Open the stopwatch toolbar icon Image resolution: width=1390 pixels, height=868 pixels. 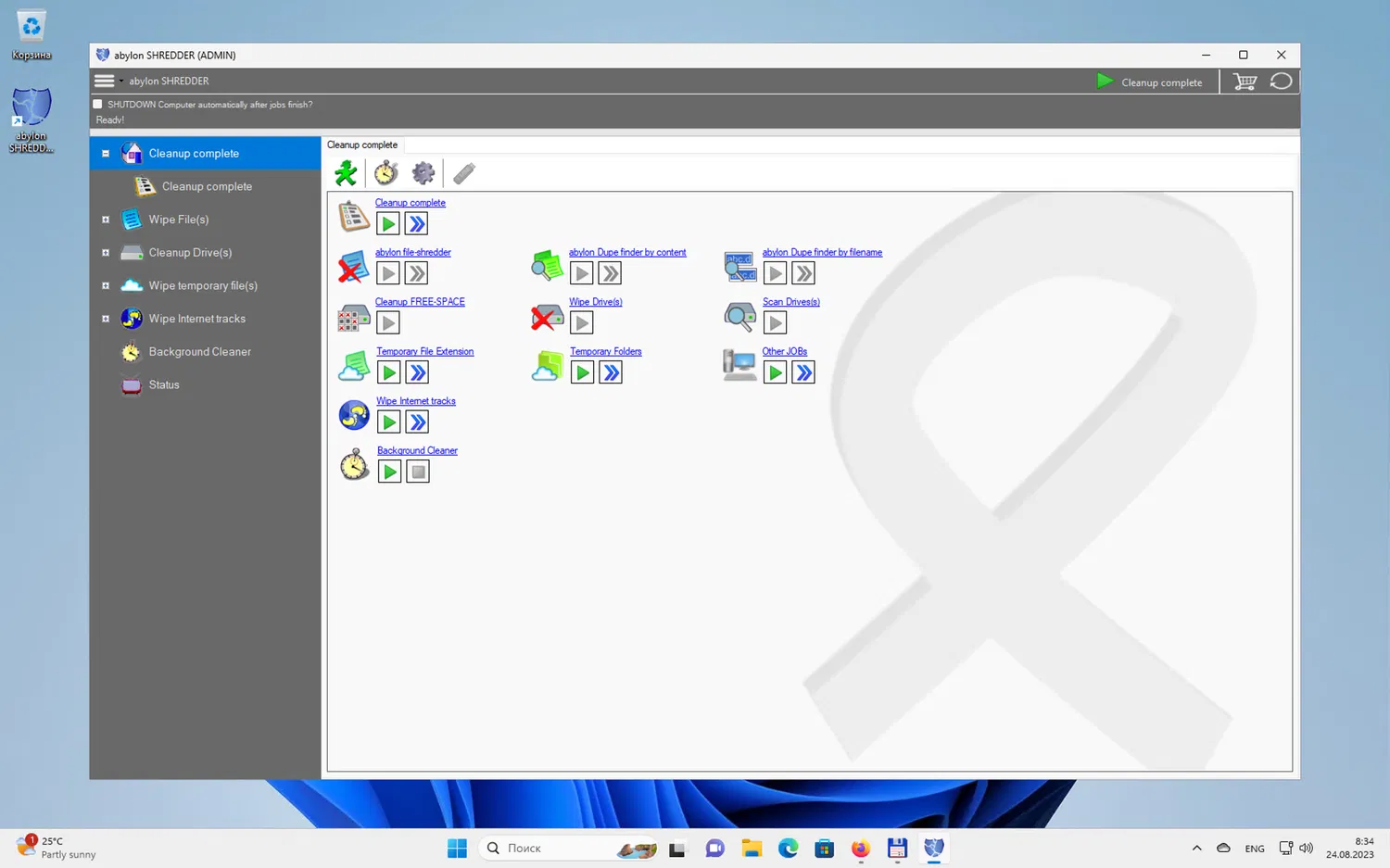(x=385, y=173)
